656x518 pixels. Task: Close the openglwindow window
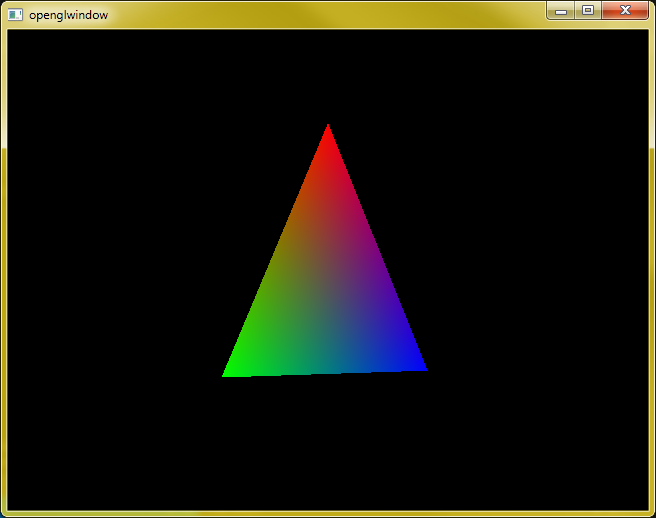tap(625, 10)
